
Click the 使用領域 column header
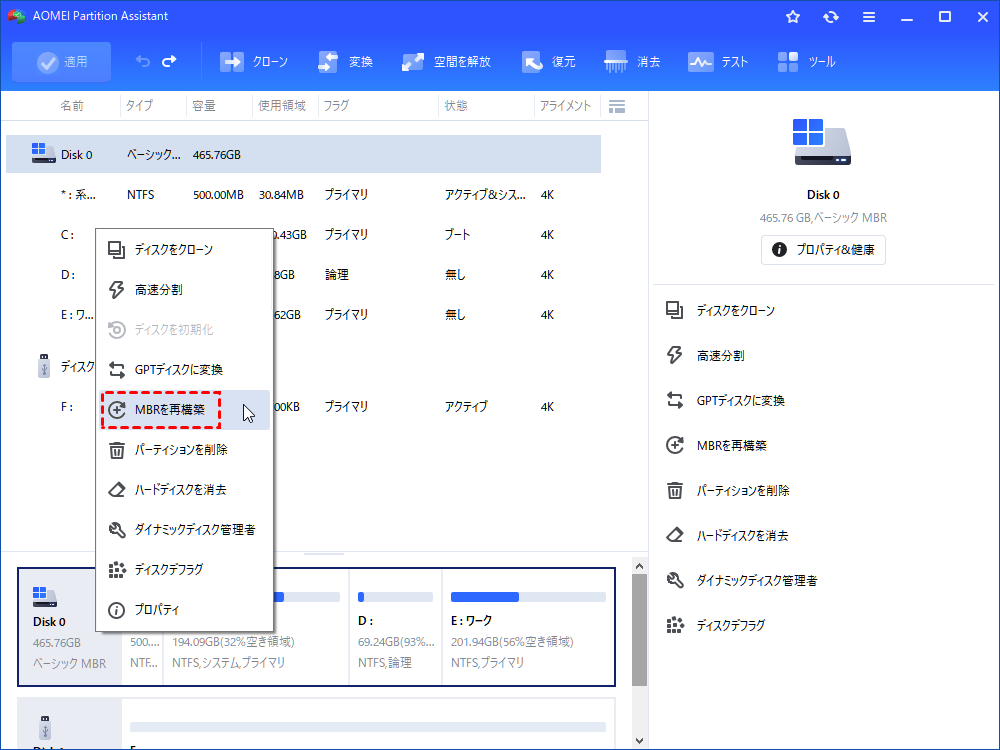[281, 106]
